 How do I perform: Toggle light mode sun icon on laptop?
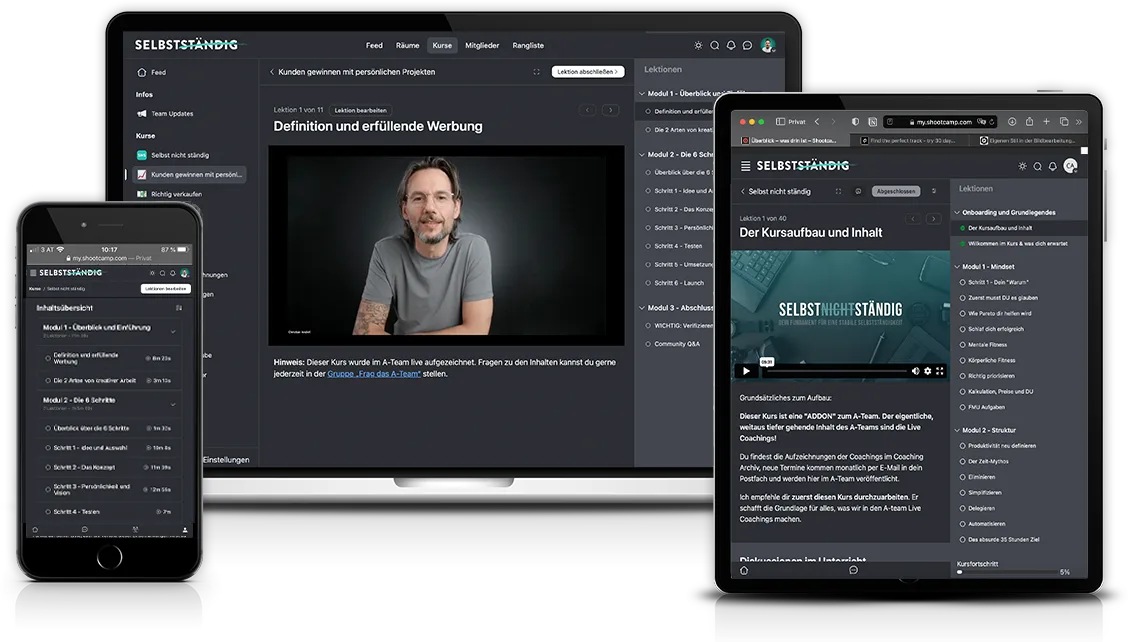698,45
